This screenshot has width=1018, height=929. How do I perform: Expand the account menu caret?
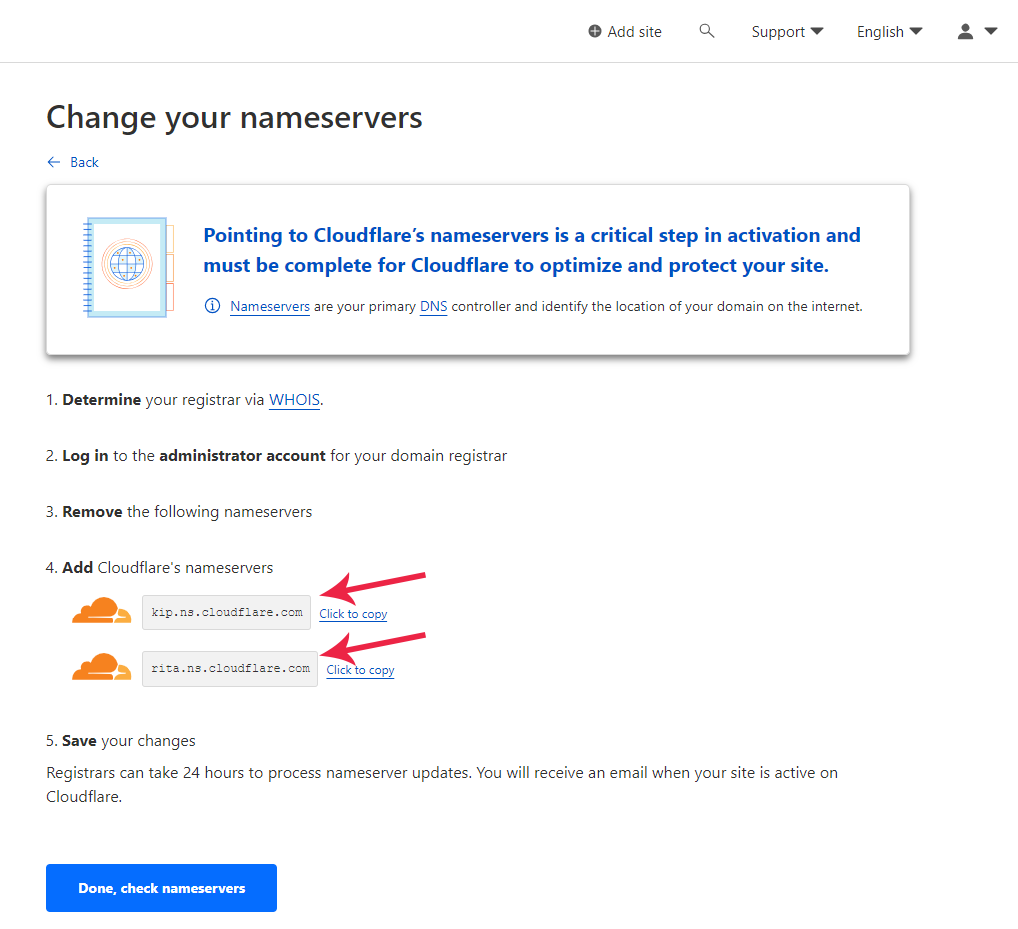pos(991,32)
